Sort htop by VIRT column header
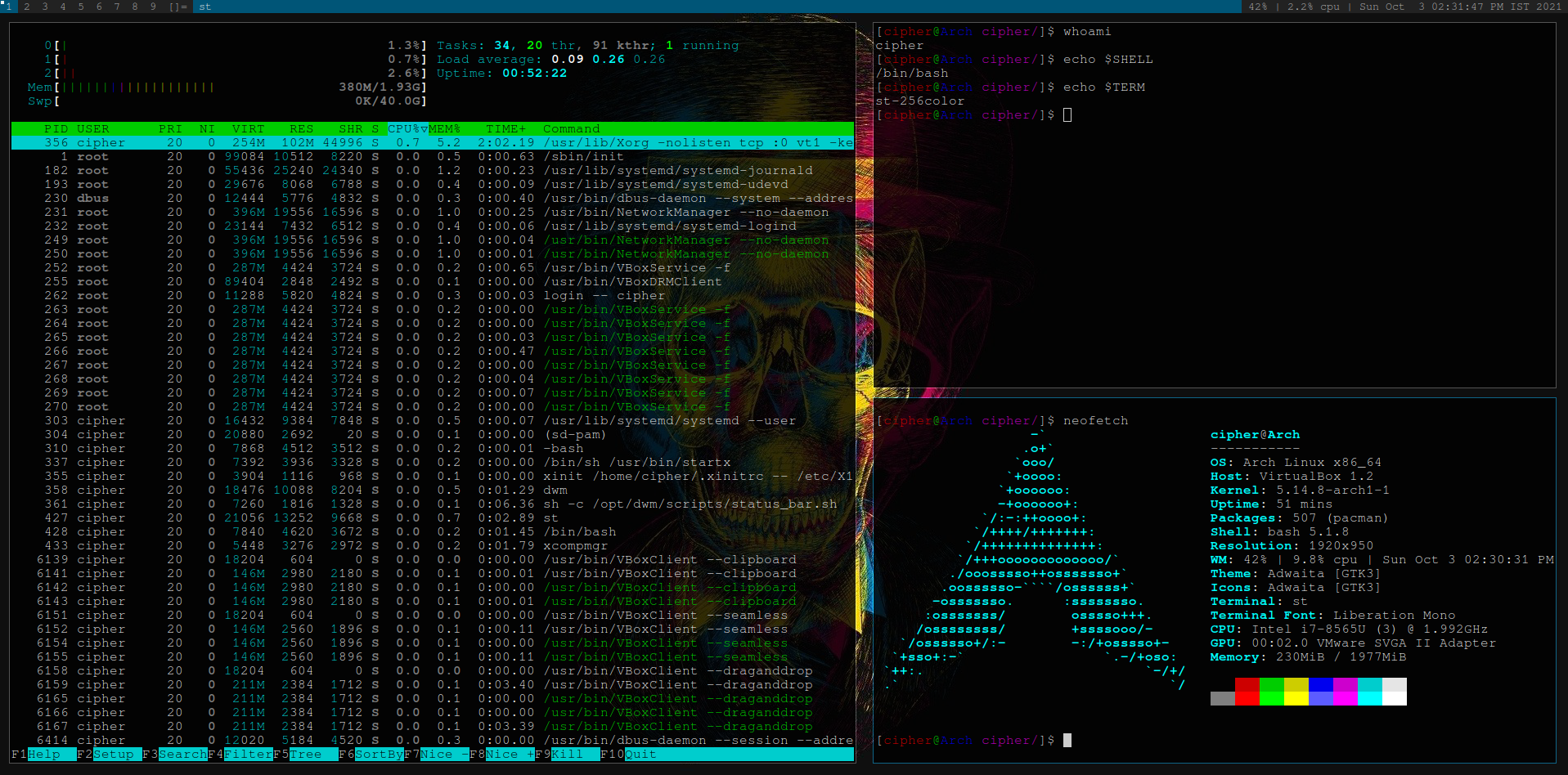 [249, 129]
